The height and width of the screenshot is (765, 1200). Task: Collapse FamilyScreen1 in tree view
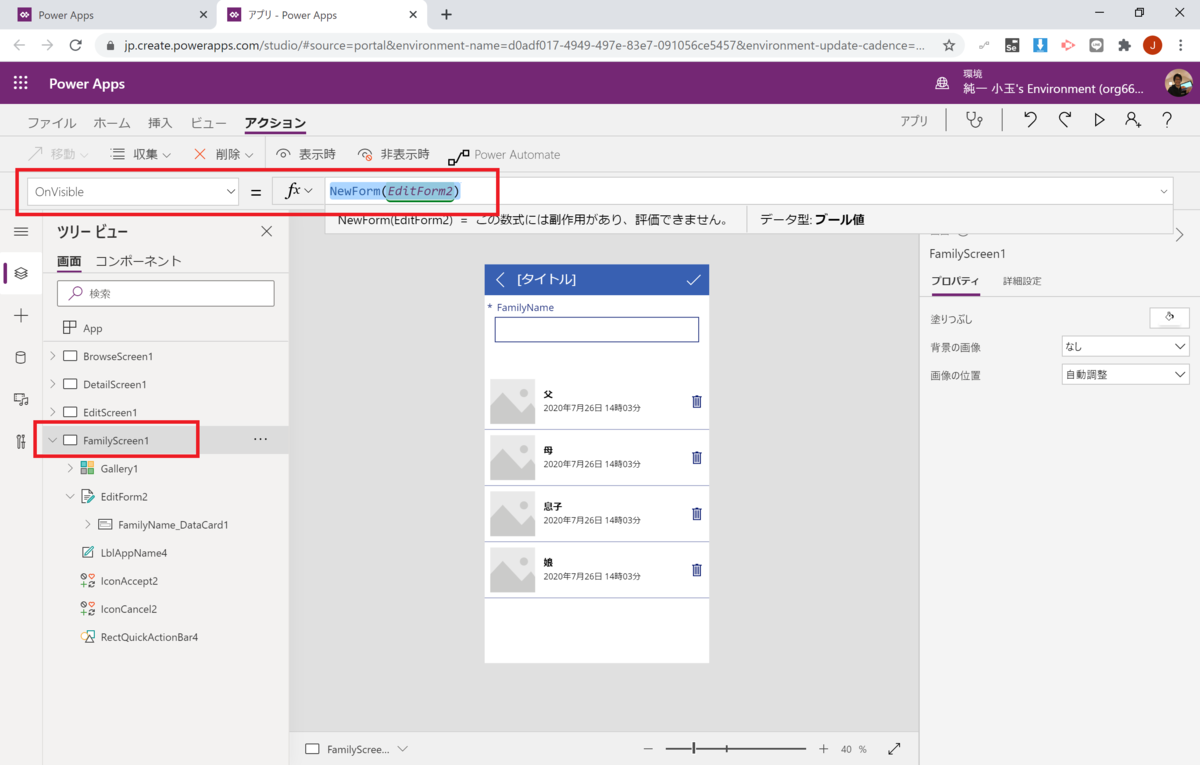point(52,440)
